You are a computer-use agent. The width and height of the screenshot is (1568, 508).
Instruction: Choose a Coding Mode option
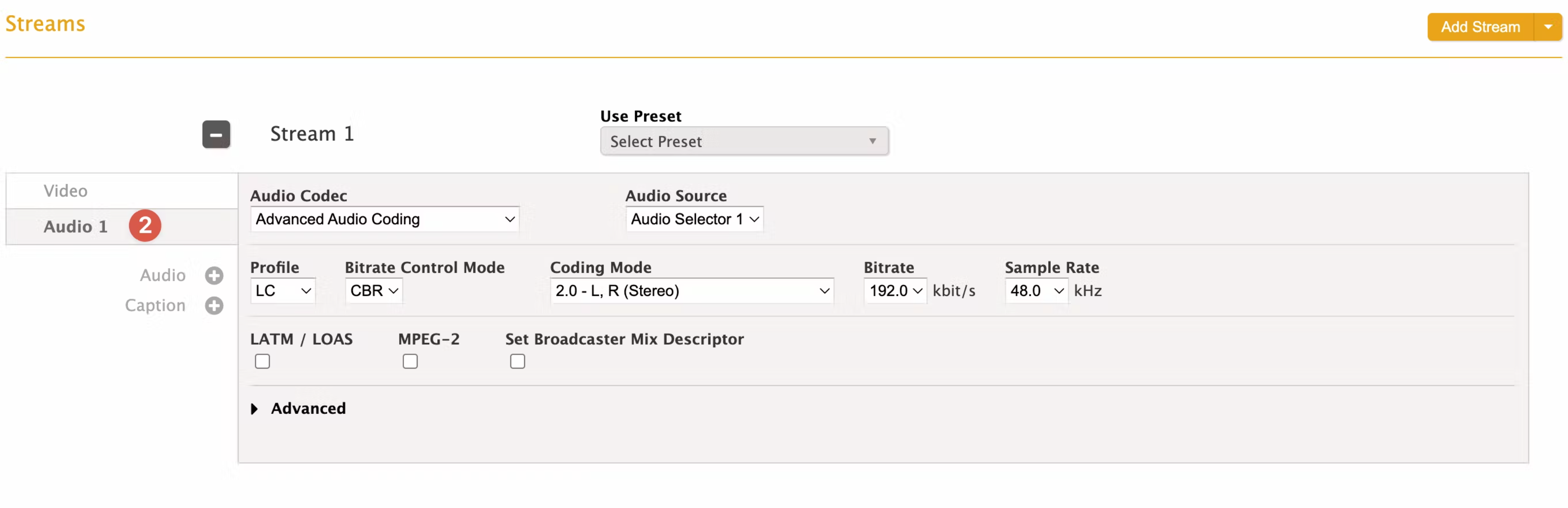coord(692,291)
